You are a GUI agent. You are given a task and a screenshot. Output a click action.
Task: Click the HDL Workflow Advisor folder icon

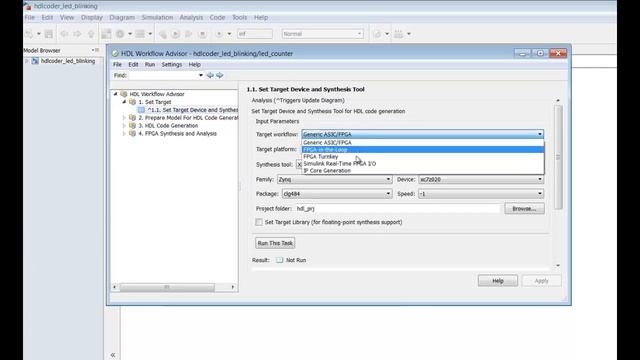(124, 94)
